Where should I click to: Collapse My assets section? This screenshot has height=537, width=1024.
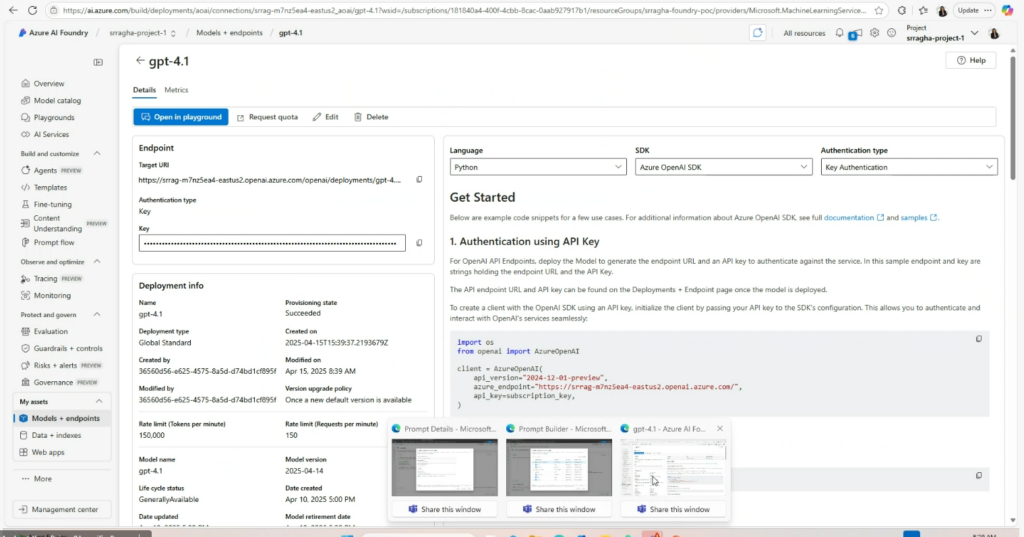[x=99, y=401]
